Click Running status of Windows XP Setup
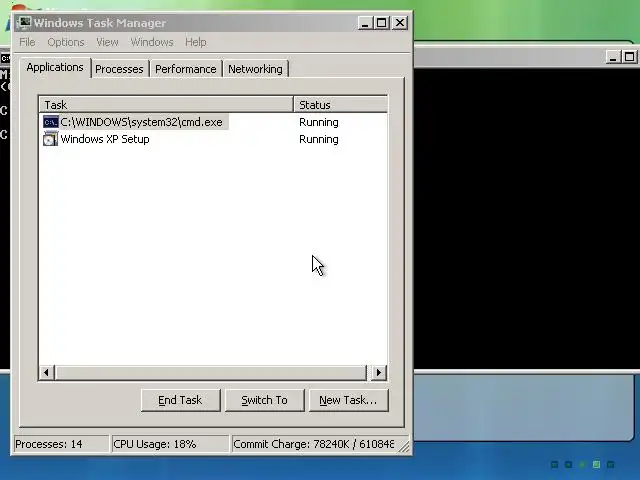 pyautogui.click(x=319, y=139)
